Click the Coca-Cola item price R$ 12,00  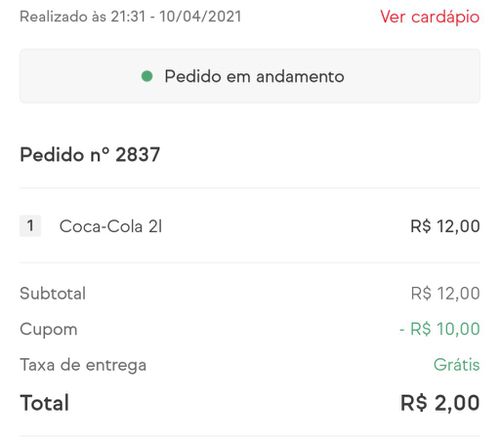pyautogui.click(x=445, y=226)
